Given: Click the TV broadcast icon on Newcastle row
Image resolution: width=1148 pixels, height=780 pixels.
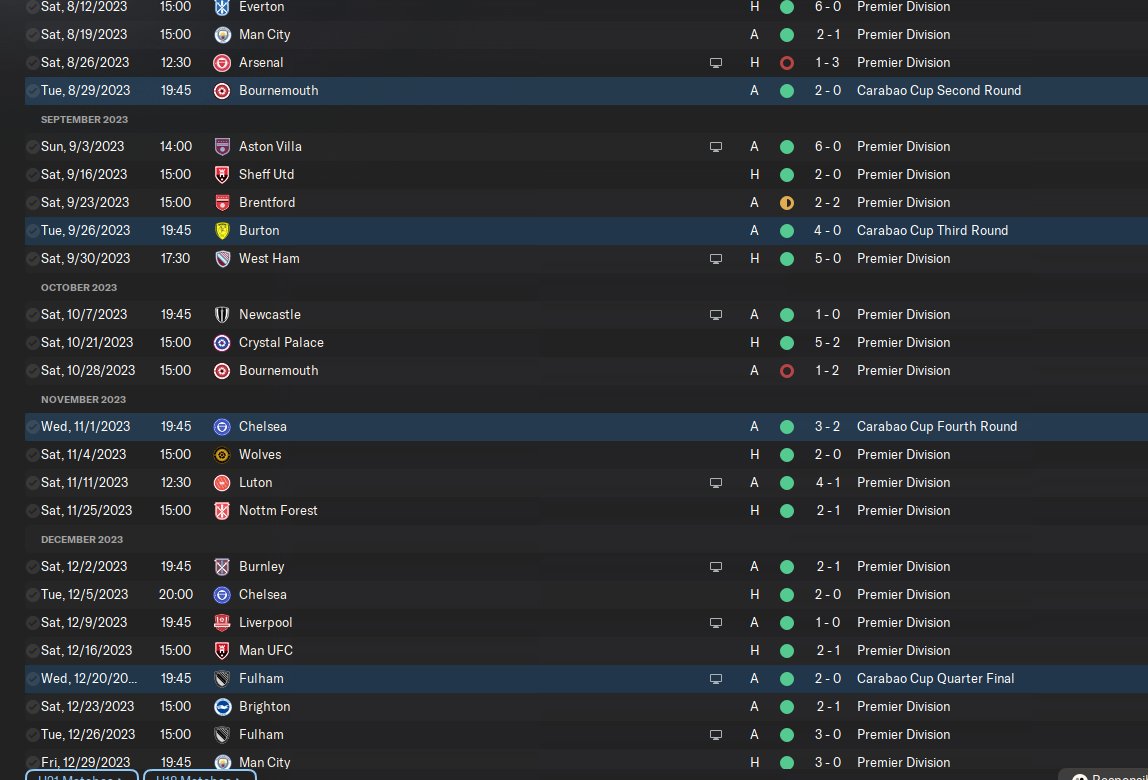Looking at the screenshot, I should (716, 314).
